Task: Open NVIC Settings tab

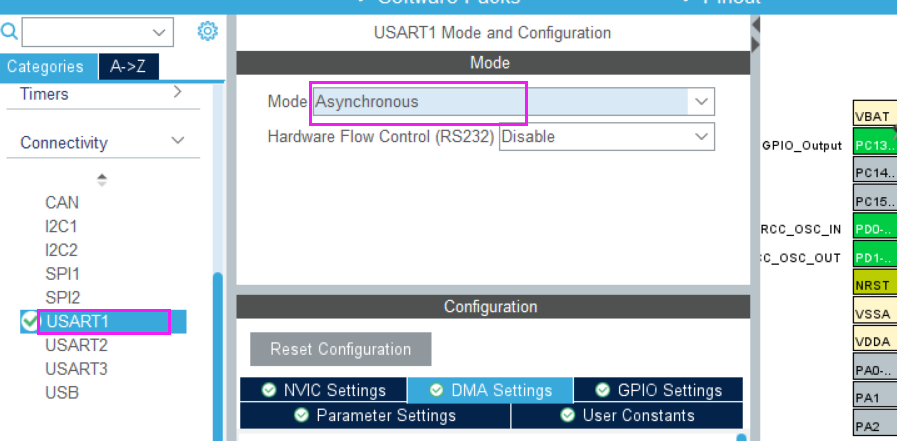Action: pyautogui.click(x=323, y=390)
